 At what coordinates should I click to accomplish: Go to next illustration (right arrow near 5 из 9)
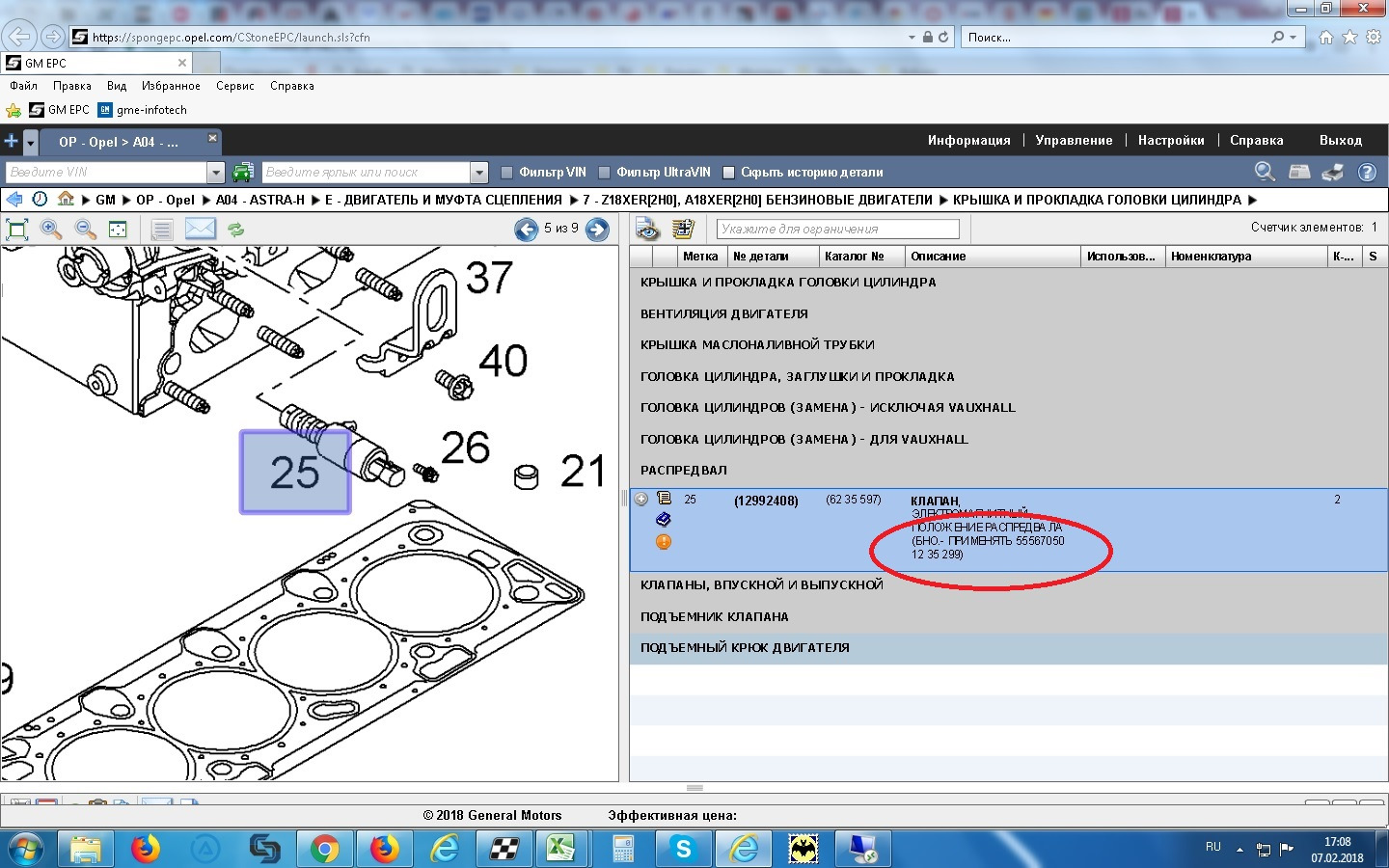[x=598, y=230]
